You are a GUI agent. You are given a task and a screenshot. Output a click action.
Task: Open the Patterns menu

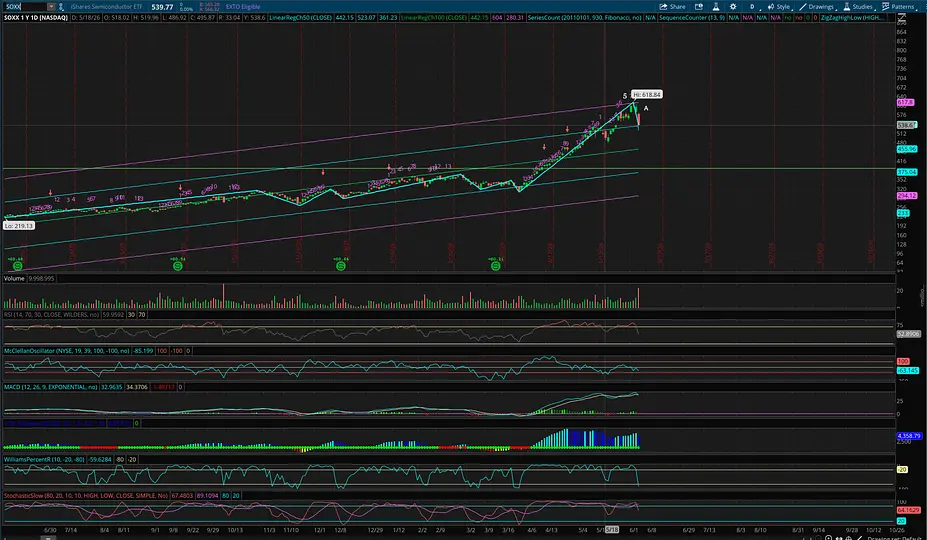click(899, 7)
